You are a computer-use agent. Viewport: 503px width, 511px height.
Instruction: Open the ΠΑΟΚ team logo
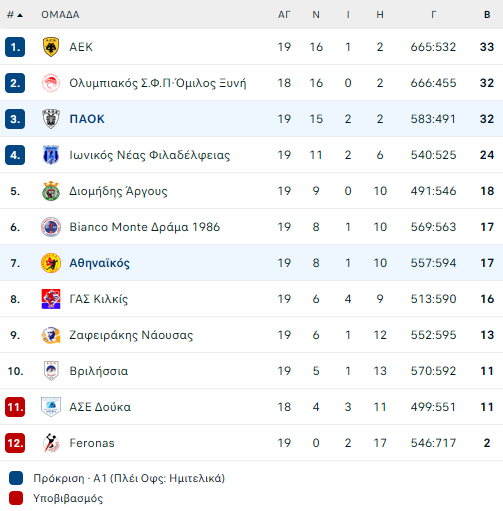coord(51,119)
